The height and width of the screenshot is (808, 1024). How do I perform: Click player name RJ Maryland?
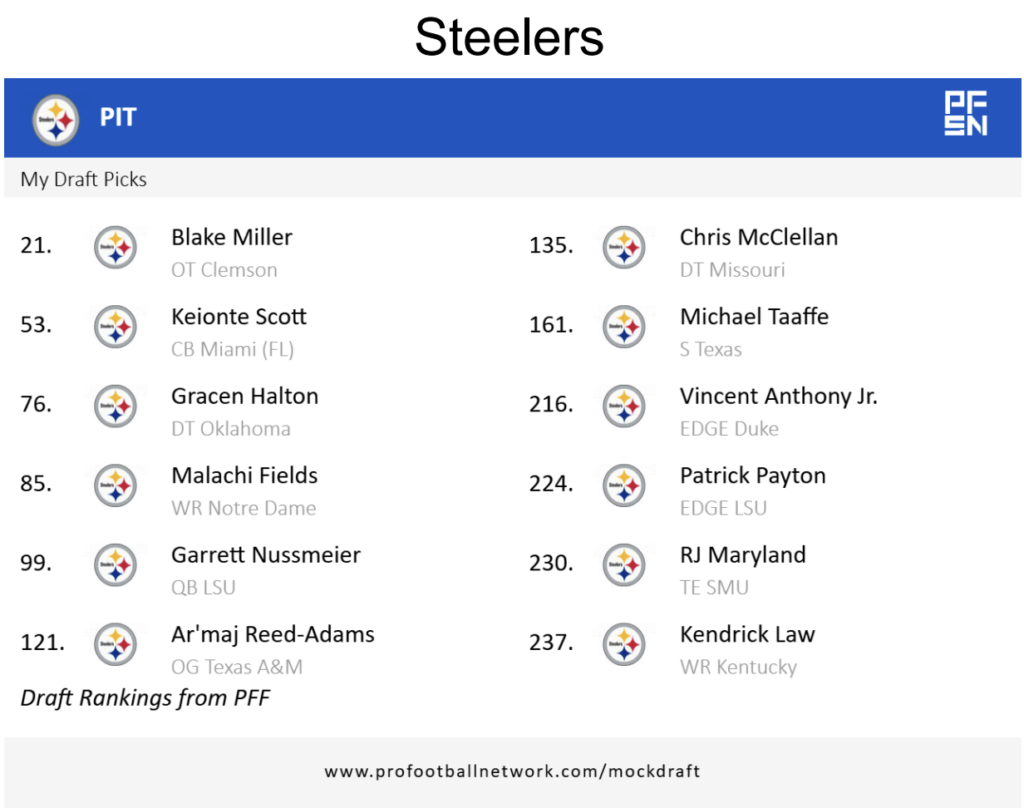pyautogui.click(x=742, y=555)
